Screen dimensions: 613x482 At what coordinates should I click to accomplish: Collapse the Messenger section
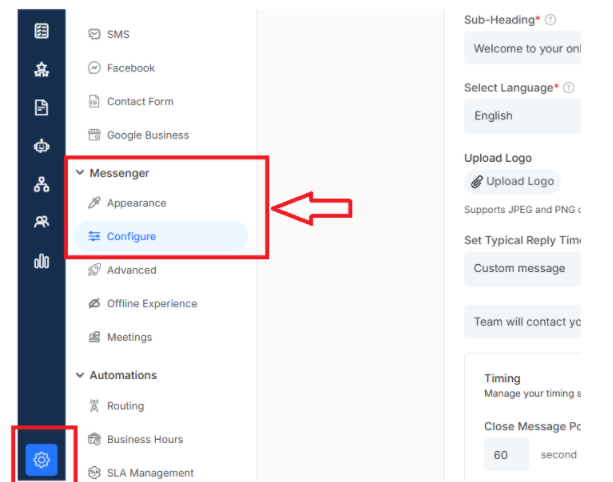(80, 172)
